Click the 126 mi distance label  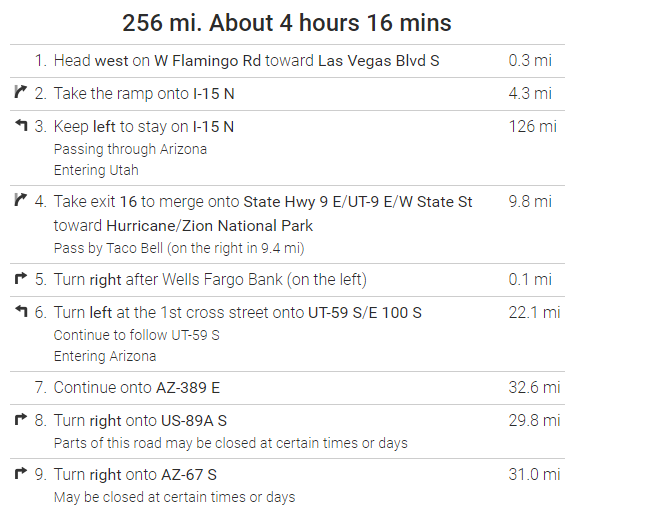point(532,126)
